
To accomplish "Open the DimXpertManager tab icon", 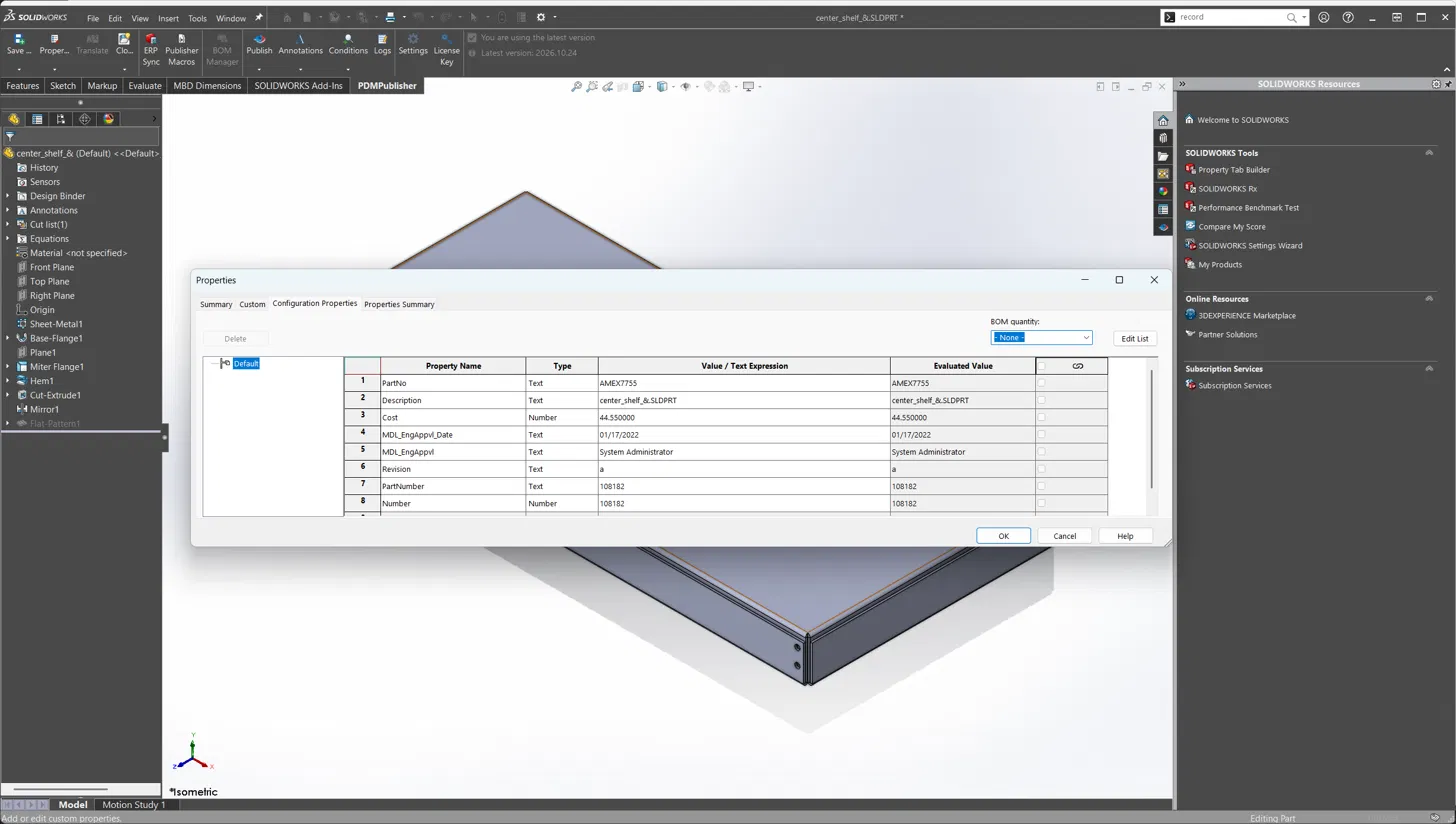I will click(x=85, y=119).
